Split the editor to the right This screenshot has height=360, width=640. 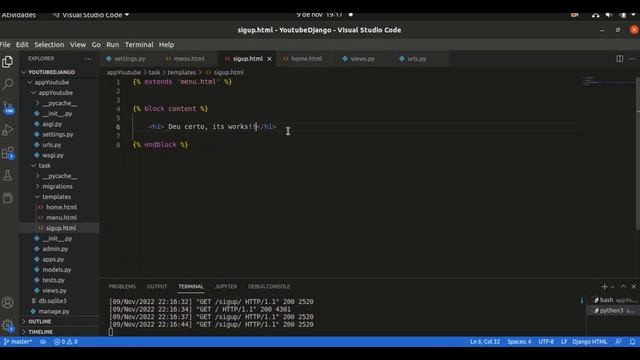(x=619, y=59)
